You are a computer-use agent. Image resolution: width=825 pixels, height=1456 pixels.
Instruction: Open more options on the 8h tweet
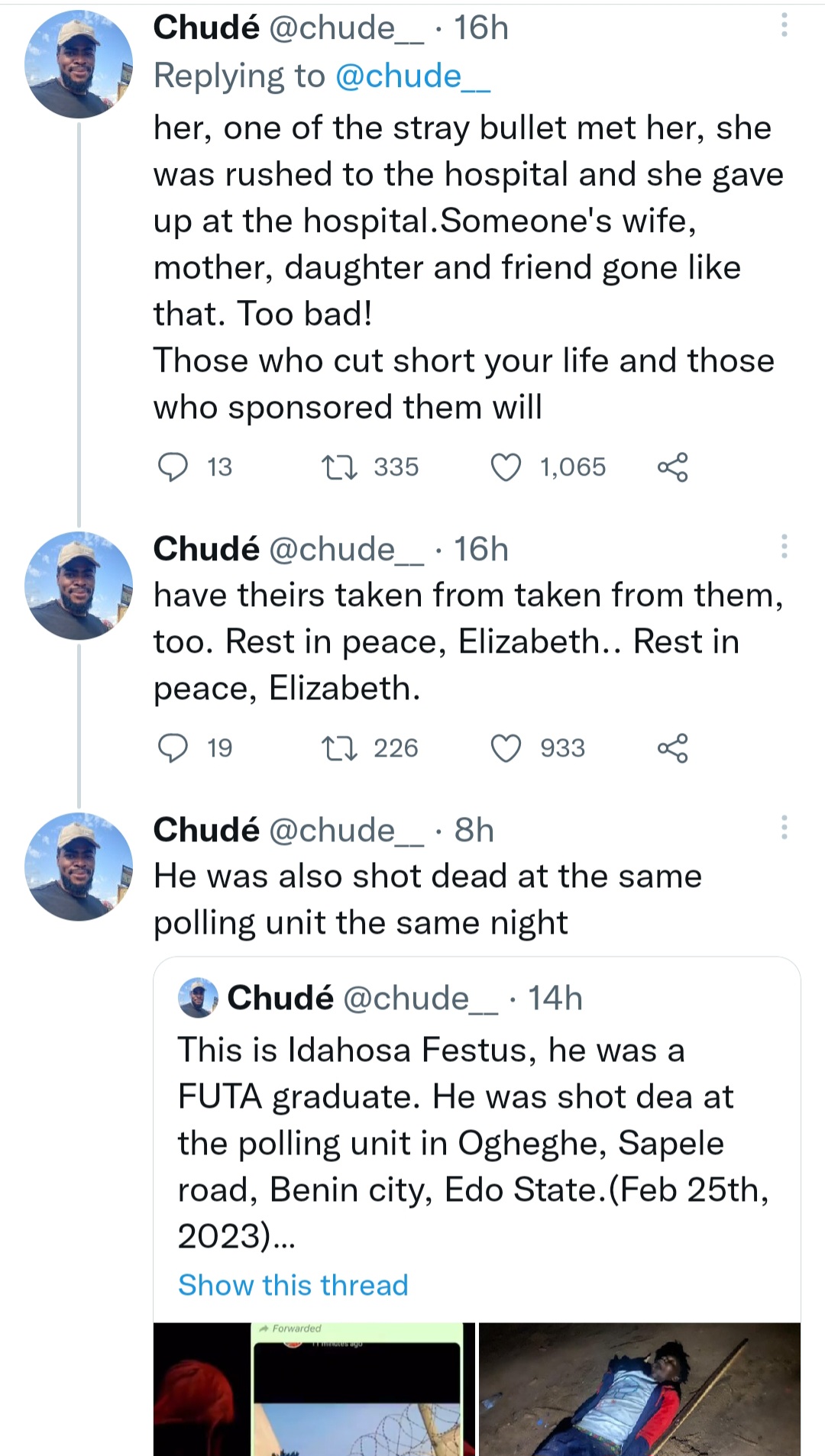tap(784, 828)
